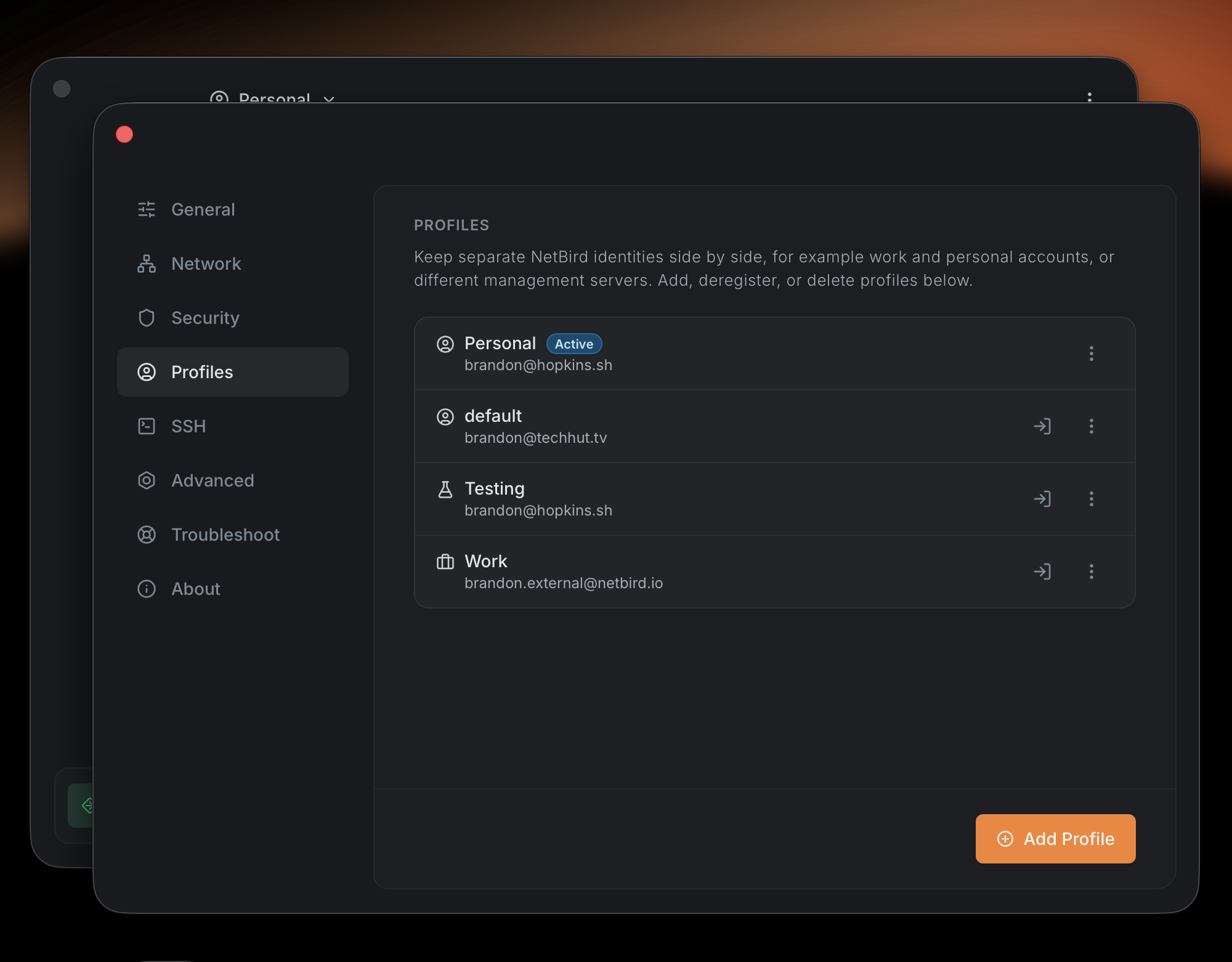The image size is (1232, 962).
Task: Open the three-dot menu in the back window
Action: pos(1090,97)
